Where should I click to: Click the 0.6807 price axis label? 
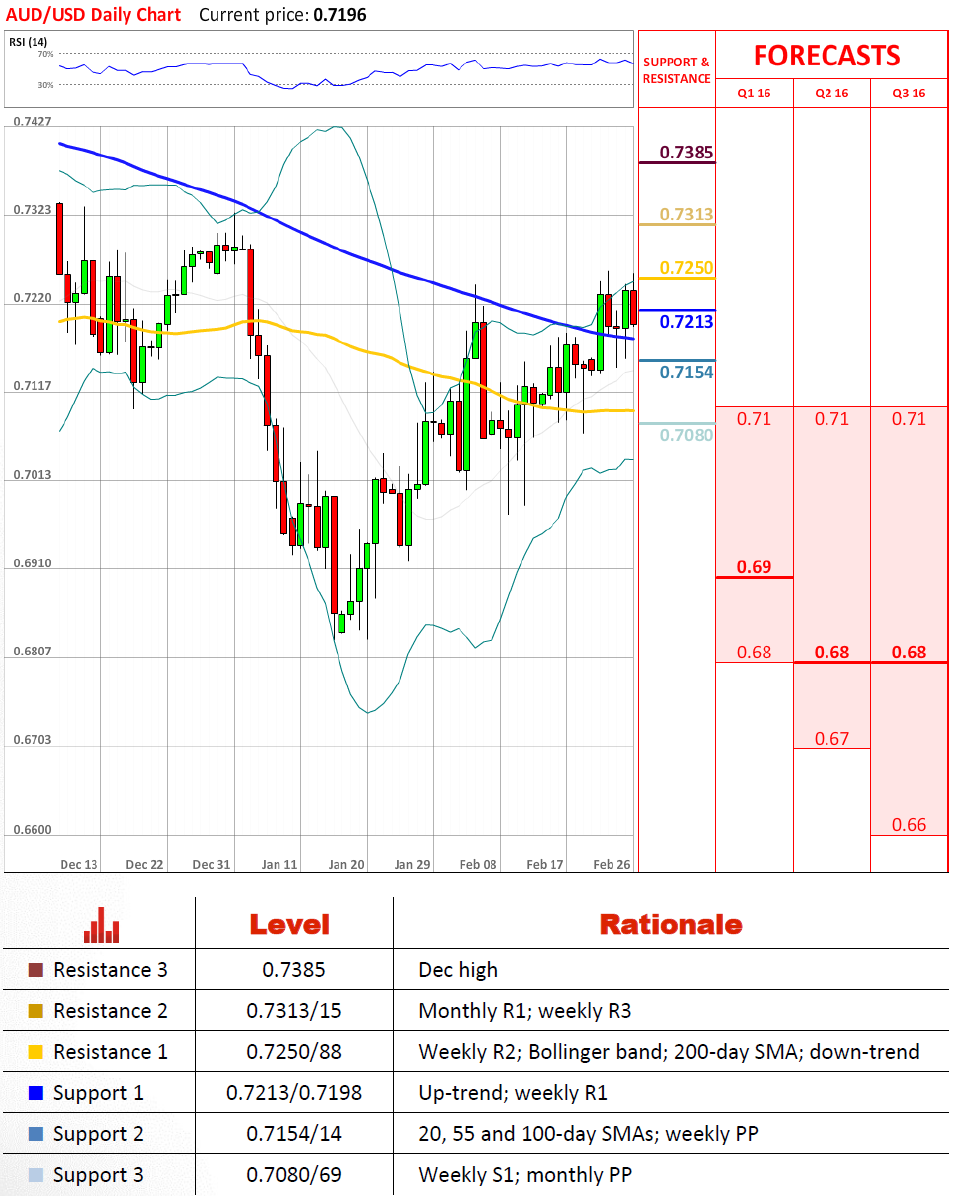pyautogui.click(x=33, y=651)
